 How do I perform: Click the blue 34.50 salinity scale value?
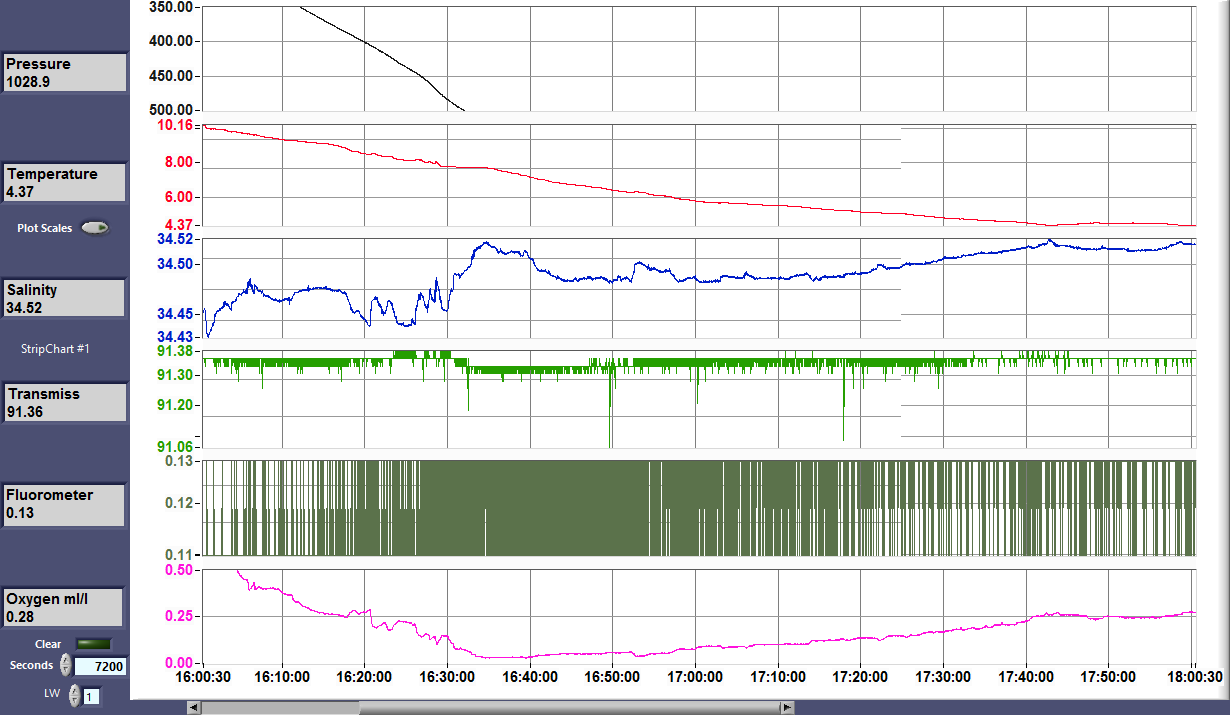pyautogui.click(x=176, y=264)
